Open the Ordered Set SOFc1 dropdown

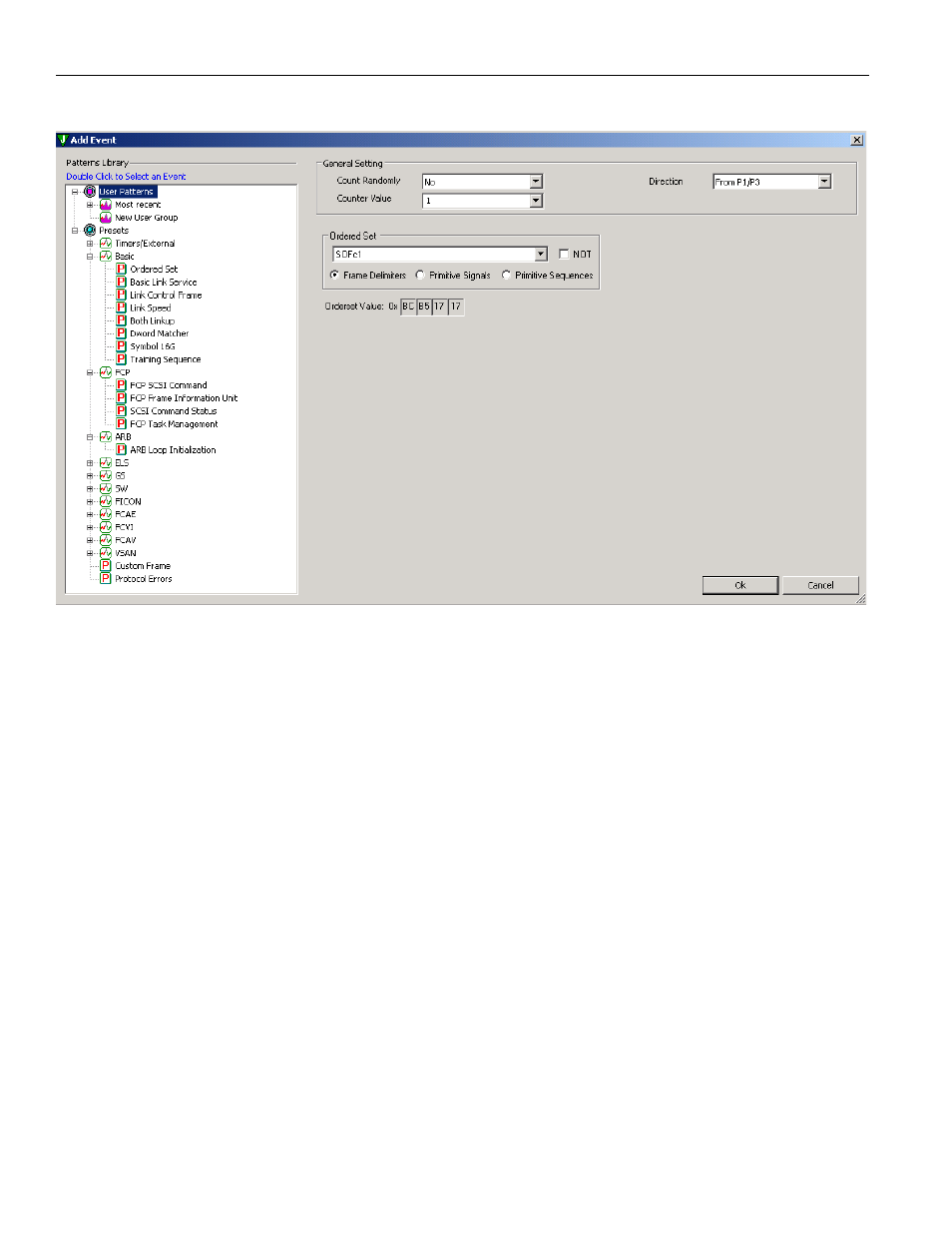pyautogui.click(x=541, y=255)
